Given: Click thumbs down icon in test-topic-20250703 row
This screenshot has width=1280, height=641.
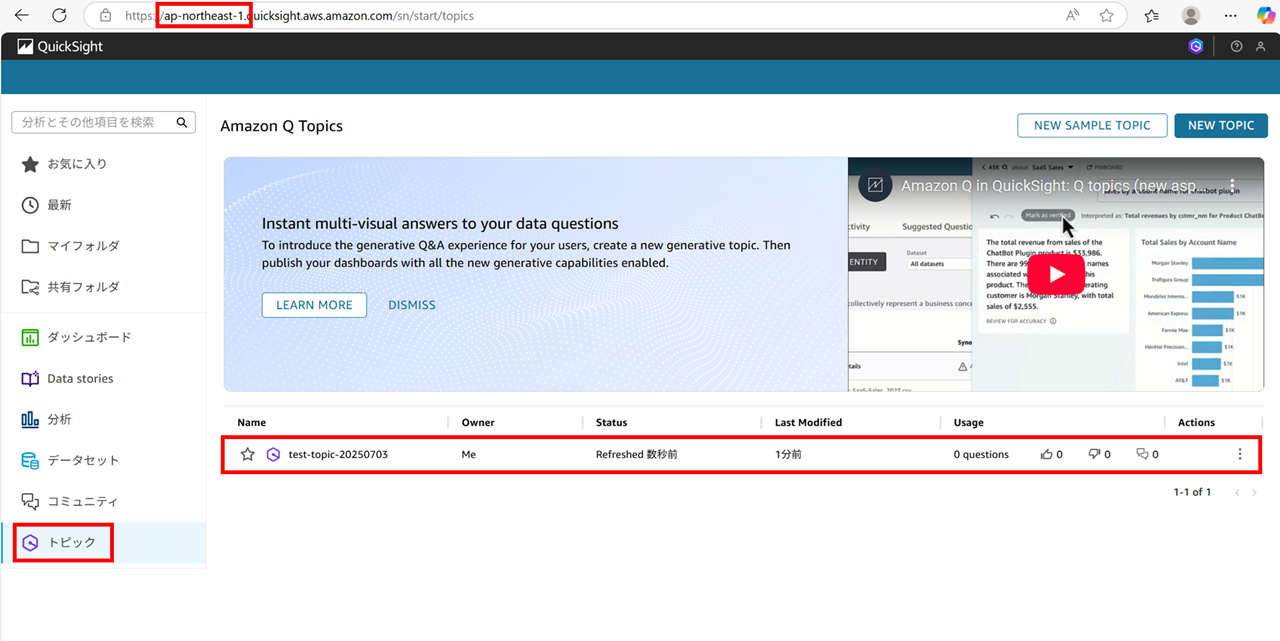Looking at the screenshot, I should pyautogui.click(x=1095, y=454).
